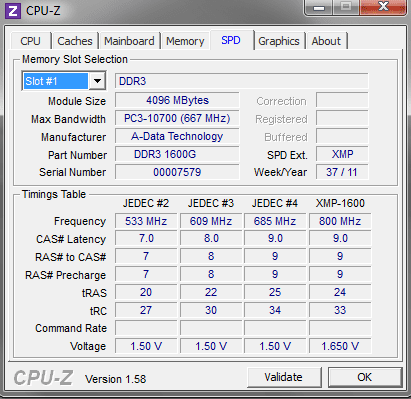Confirm with the OK button

click(x=365, y=377)
